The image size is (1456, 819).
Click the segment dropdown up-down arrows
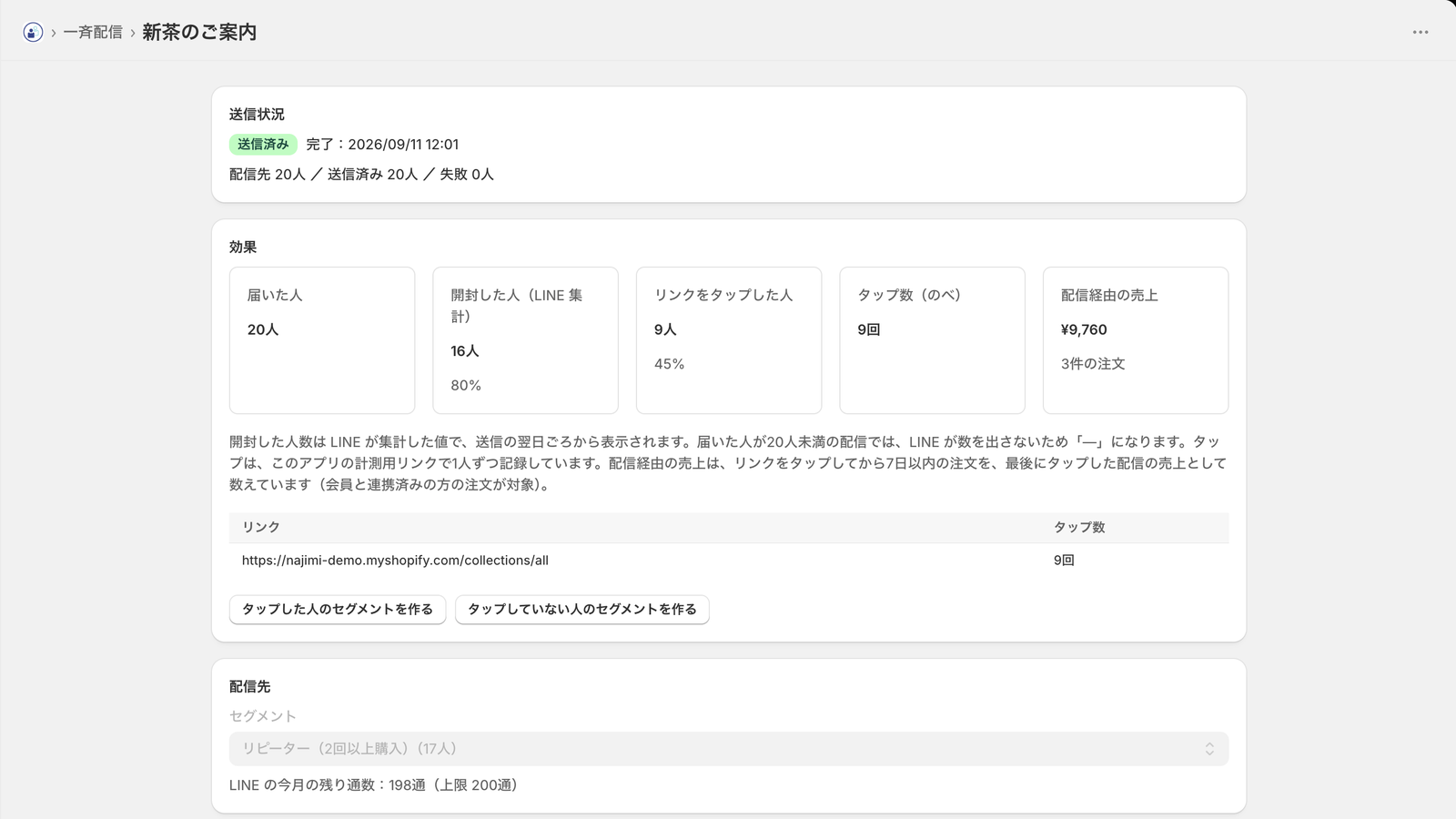click(x=1209, y=749)
